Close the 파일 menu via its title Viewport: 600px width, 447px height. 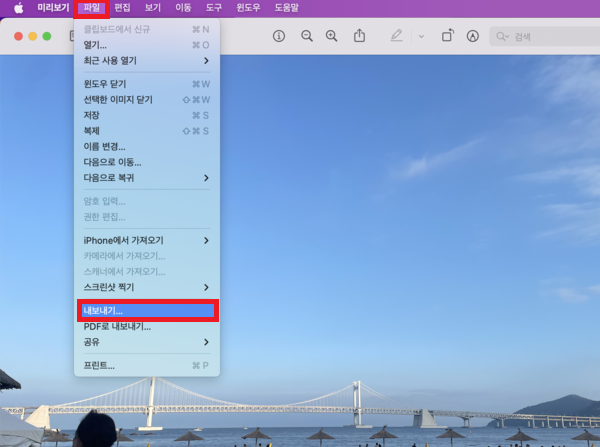coord(91,8)
